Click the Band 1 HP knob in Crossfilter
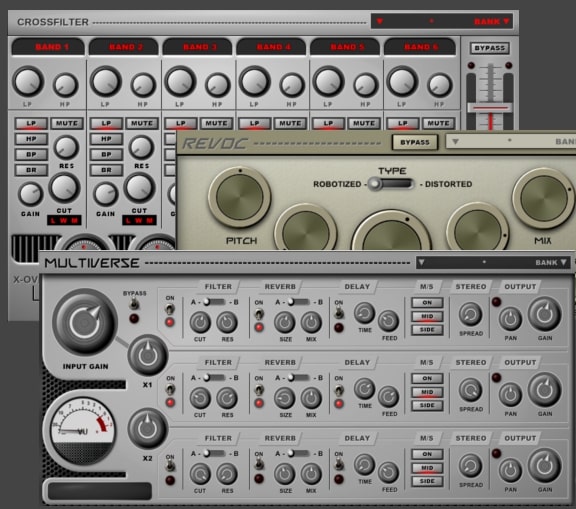The width and height of the screenshot is (576, 509). point(66,85)
